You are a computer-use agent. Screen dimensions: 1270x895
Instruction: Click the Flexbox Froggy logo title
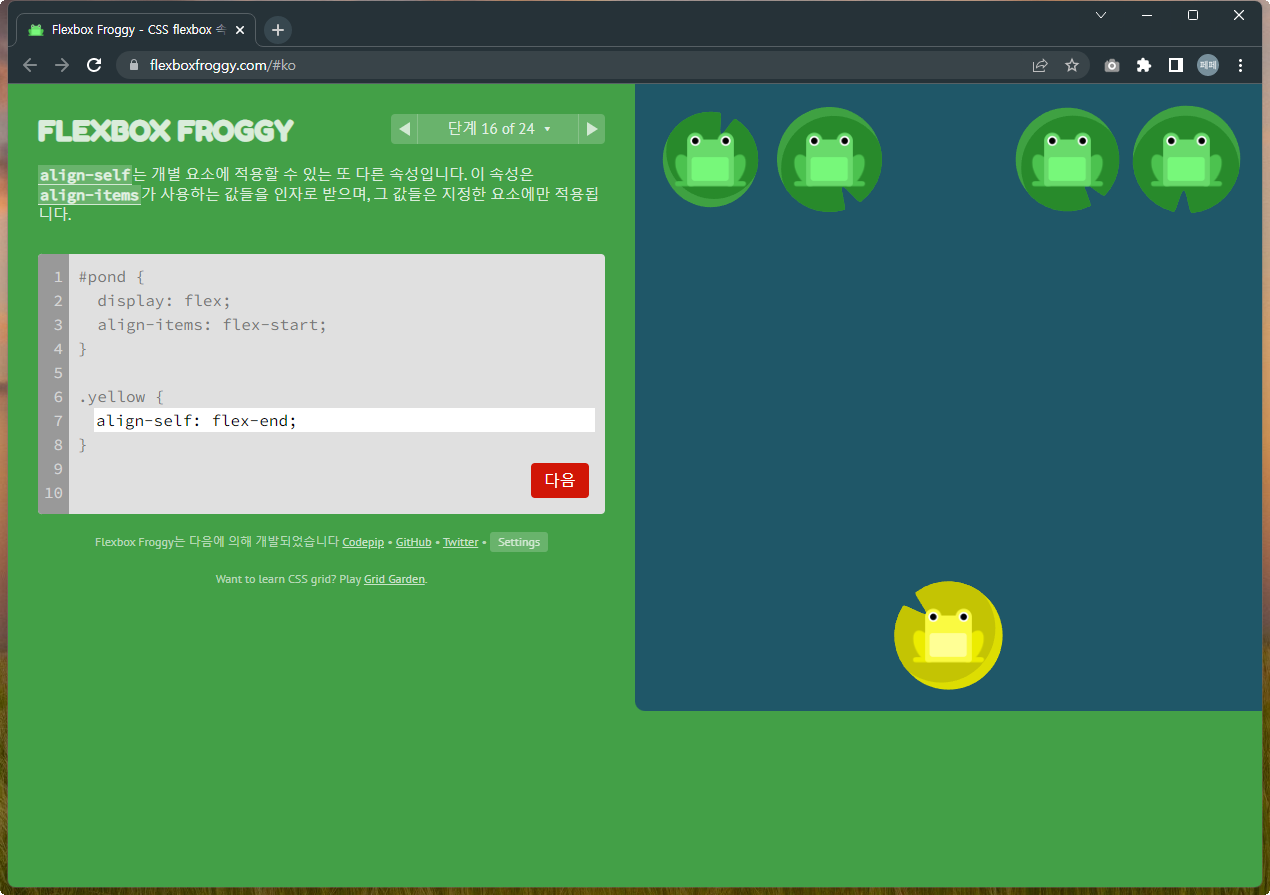coord(166,131)
